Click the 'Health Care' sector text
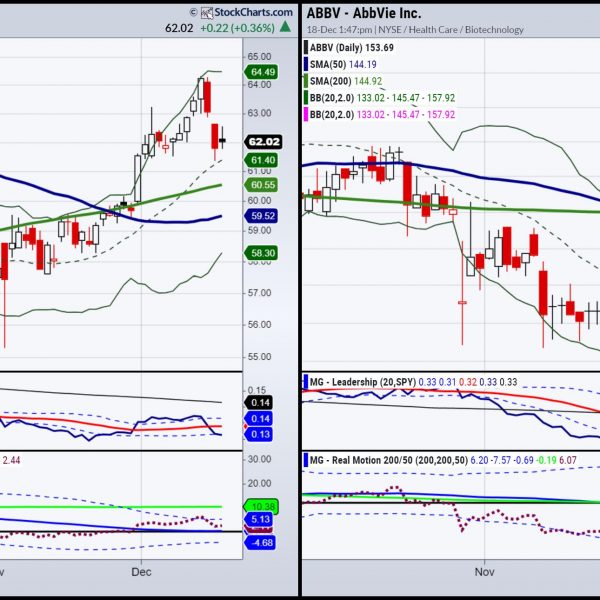The width and height of the screenshot is (600, 600). coord(433,30)
